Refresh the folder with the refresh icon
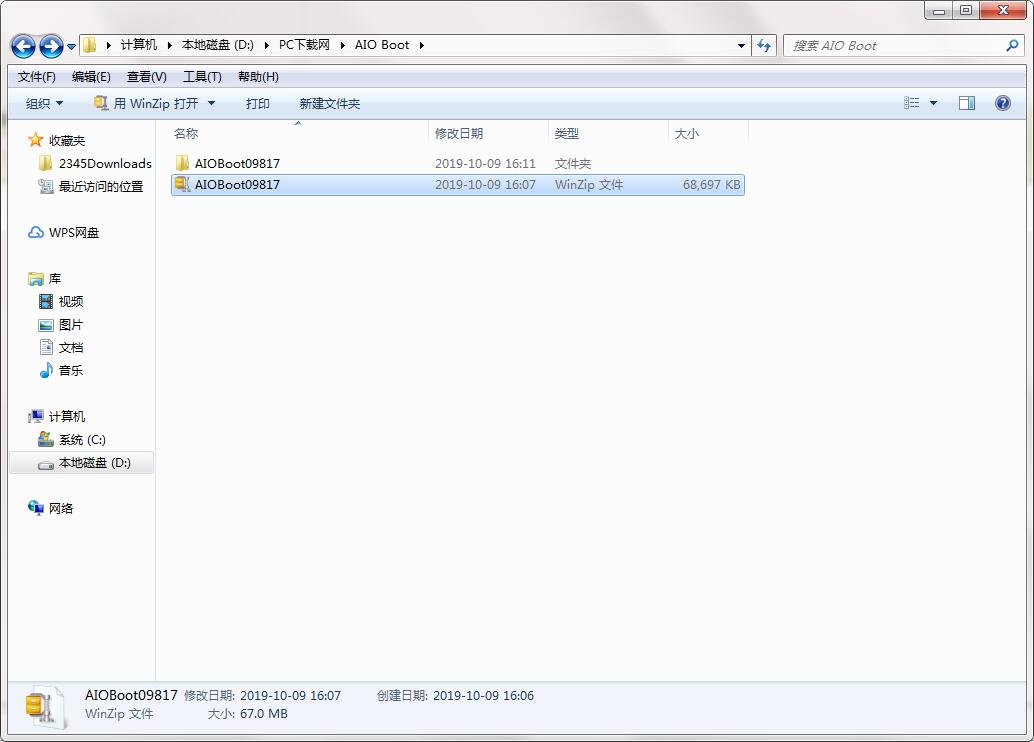 click(763, 45)
